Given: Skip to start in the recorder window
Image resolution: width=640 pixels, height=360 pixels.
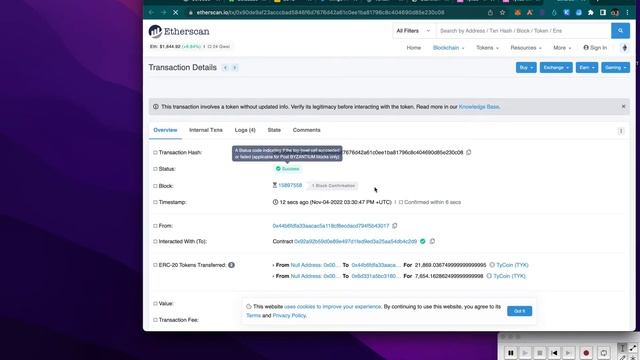Looking at the screenshot, I should [x=554, y=353].
